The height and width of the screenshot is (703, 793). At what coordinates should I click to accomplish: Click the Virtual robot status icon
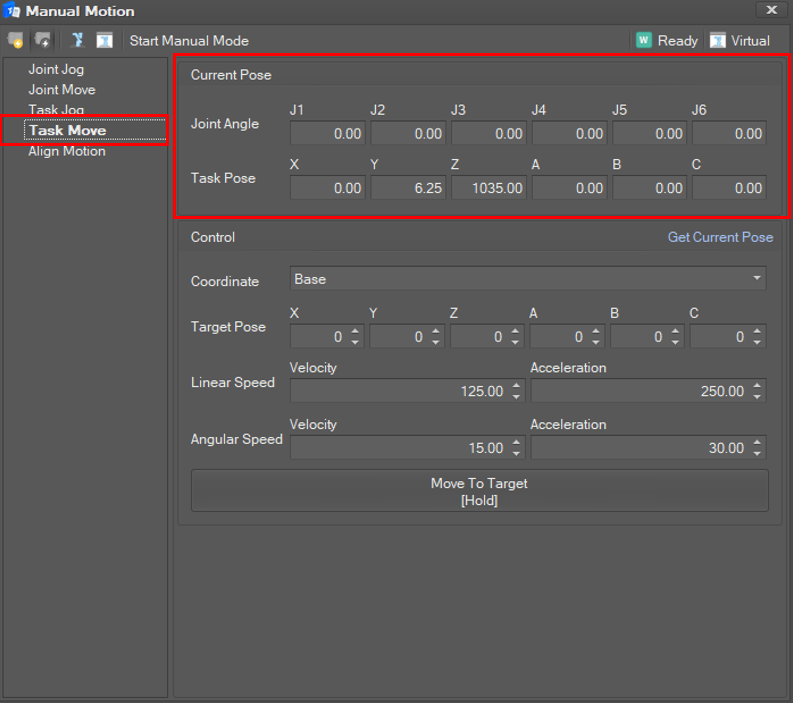(x=717, y=41)
